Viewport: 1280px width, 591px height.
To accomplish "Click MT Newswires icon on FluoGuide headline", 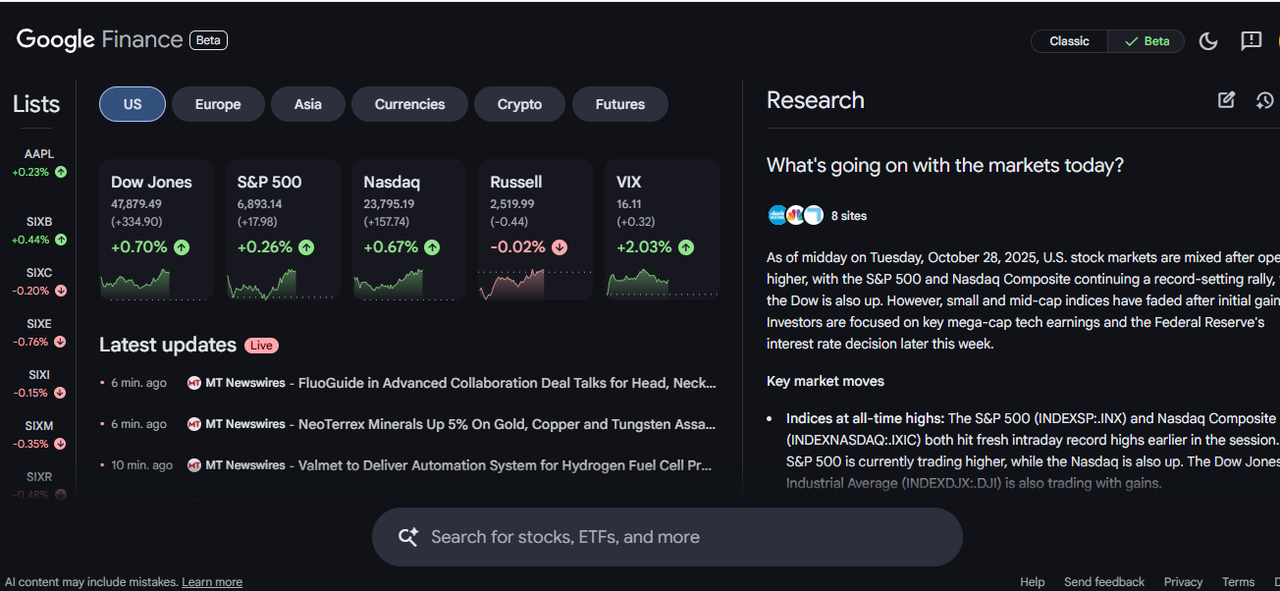I will (194, 383).
